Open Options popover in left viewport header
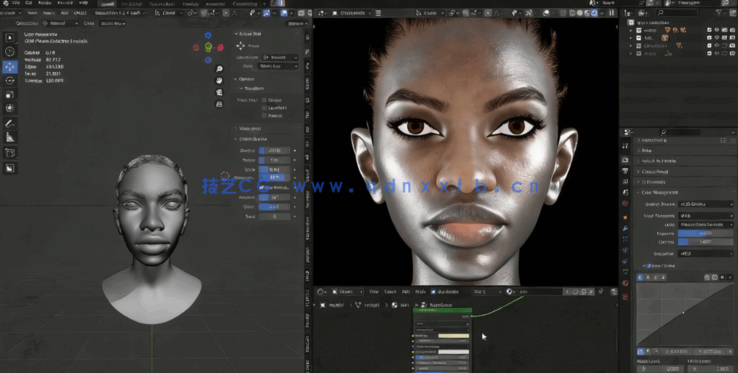The height and width of the screenshot is (373, 738). [x=297, y=23]
